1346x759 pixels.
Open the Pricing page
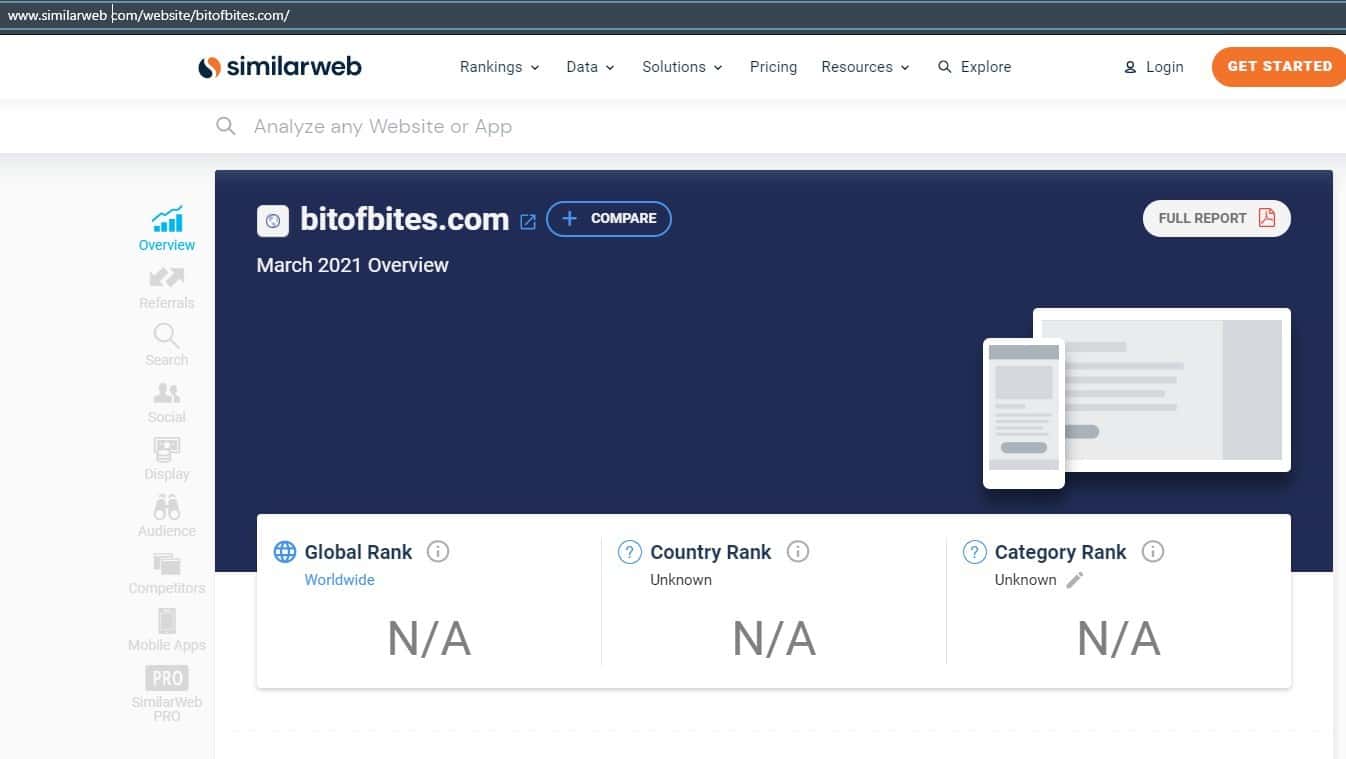point(774,67)
